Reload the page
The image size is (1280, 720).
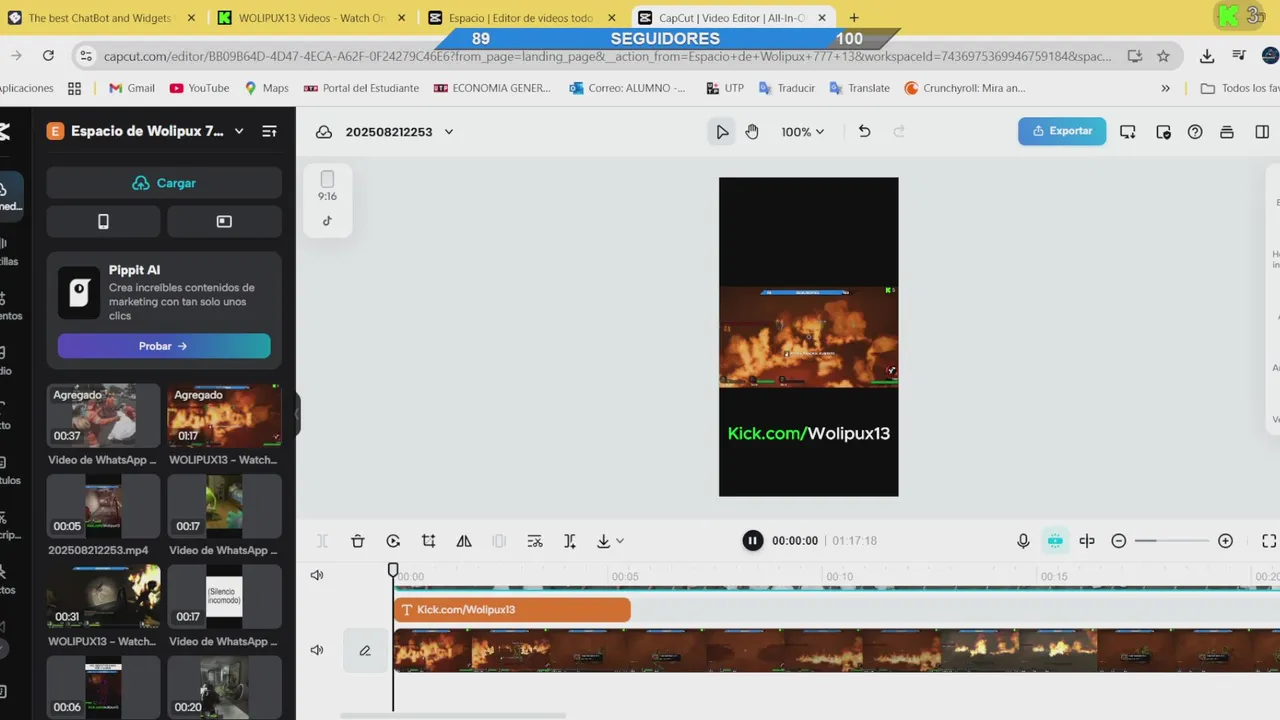pos(48,56)
